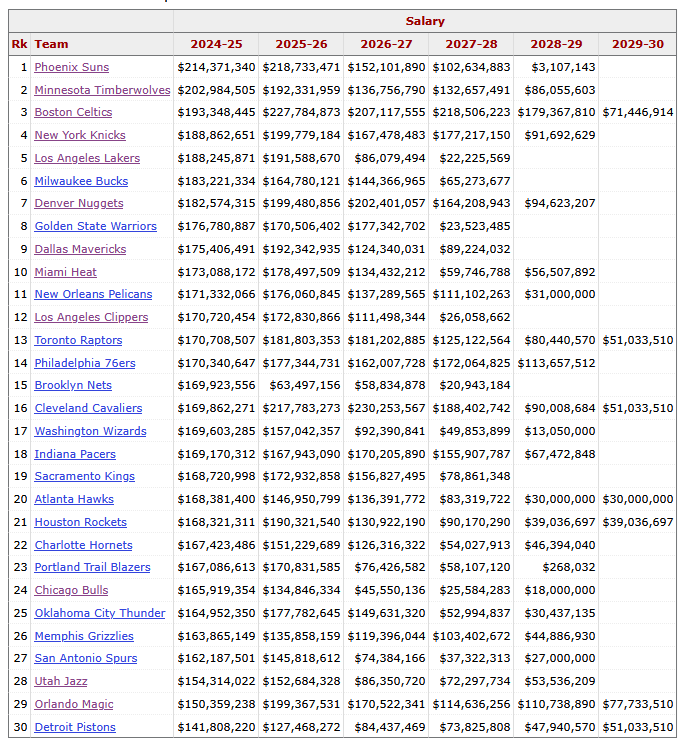The width and height of the screenshot is (688, 743).
Task: Click the Knicks value $91,692,629
Action: tap(560, 135)
